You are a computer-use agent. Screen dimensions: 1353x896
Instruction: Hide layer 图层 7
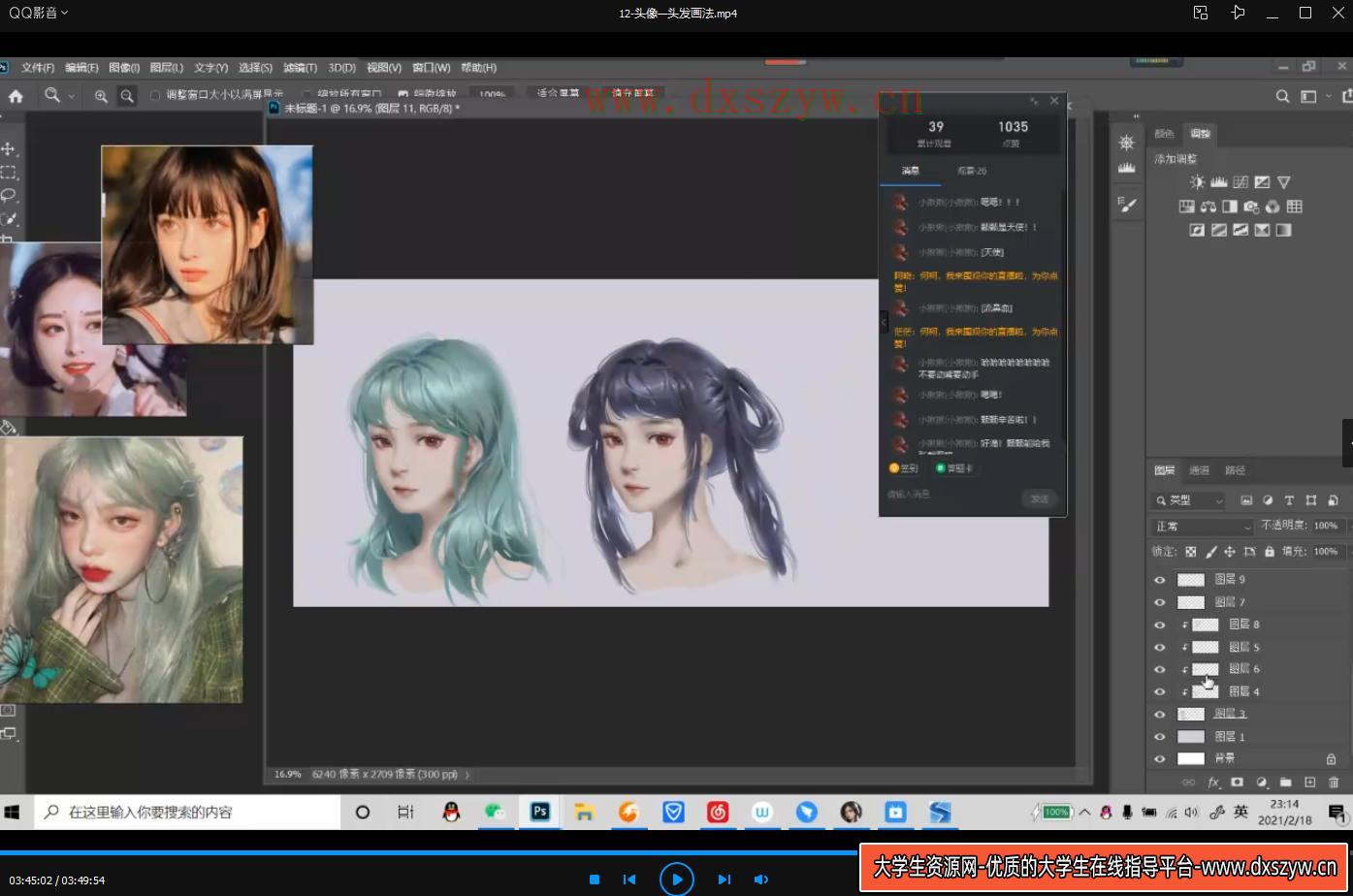tap(1159, 602)
